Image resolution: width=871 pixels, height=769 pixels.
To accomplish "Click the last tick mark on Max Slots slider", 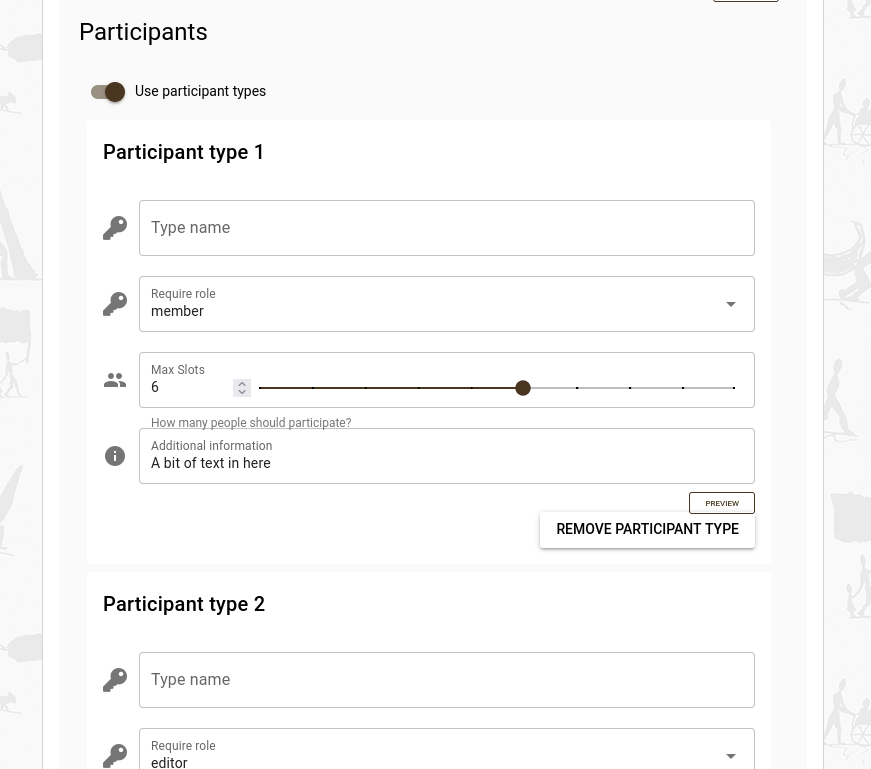I will 734,388.
